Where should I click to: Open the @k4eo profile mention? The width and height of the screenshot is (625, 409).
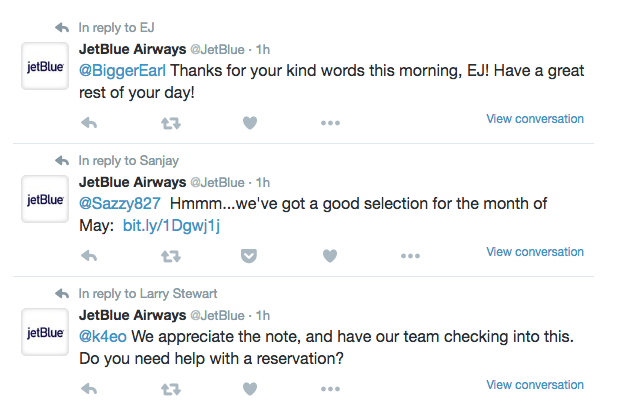point(103,336)
